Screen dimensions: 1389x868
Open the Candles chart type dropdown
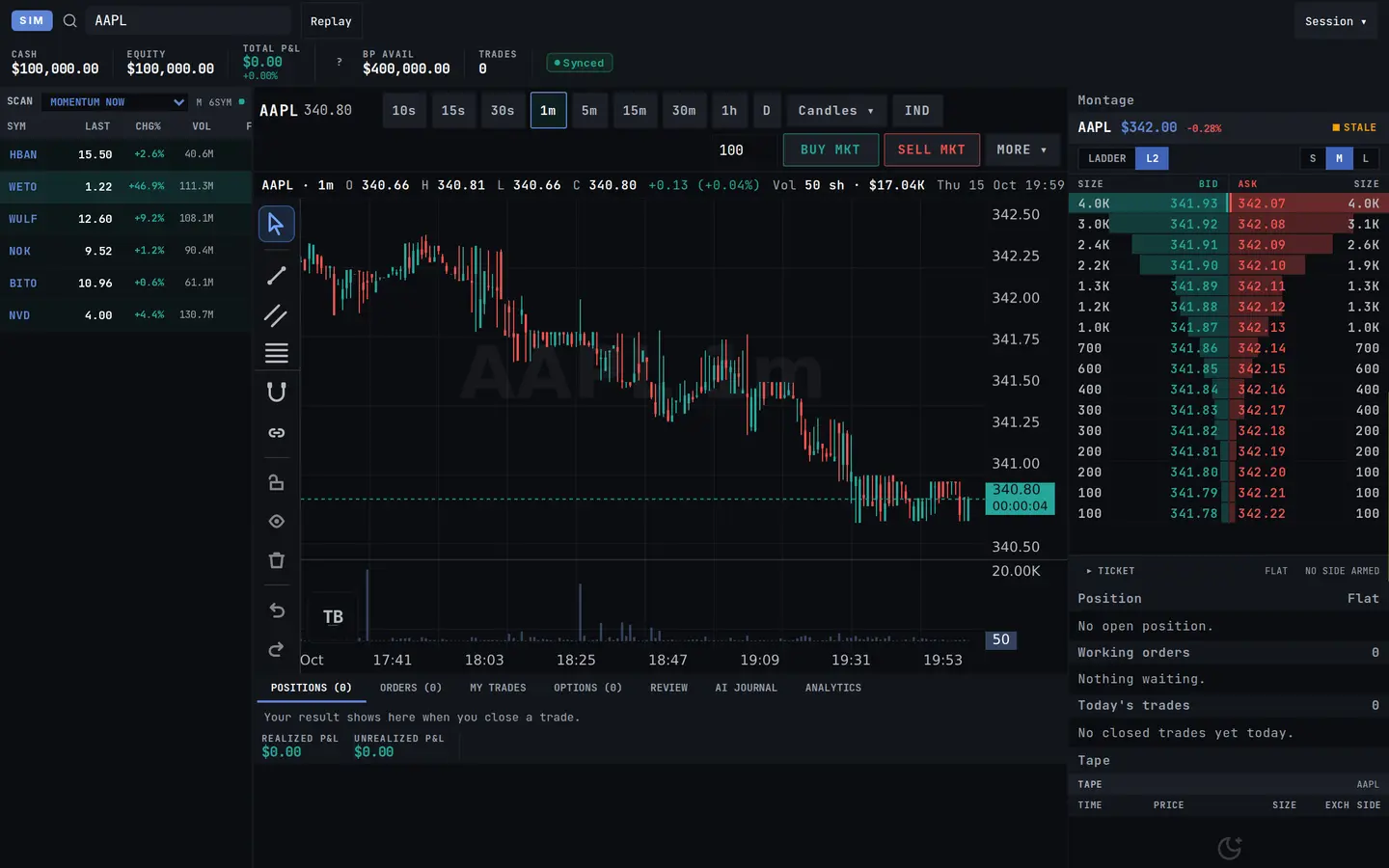pyautogui.click(x=835, y=111)
